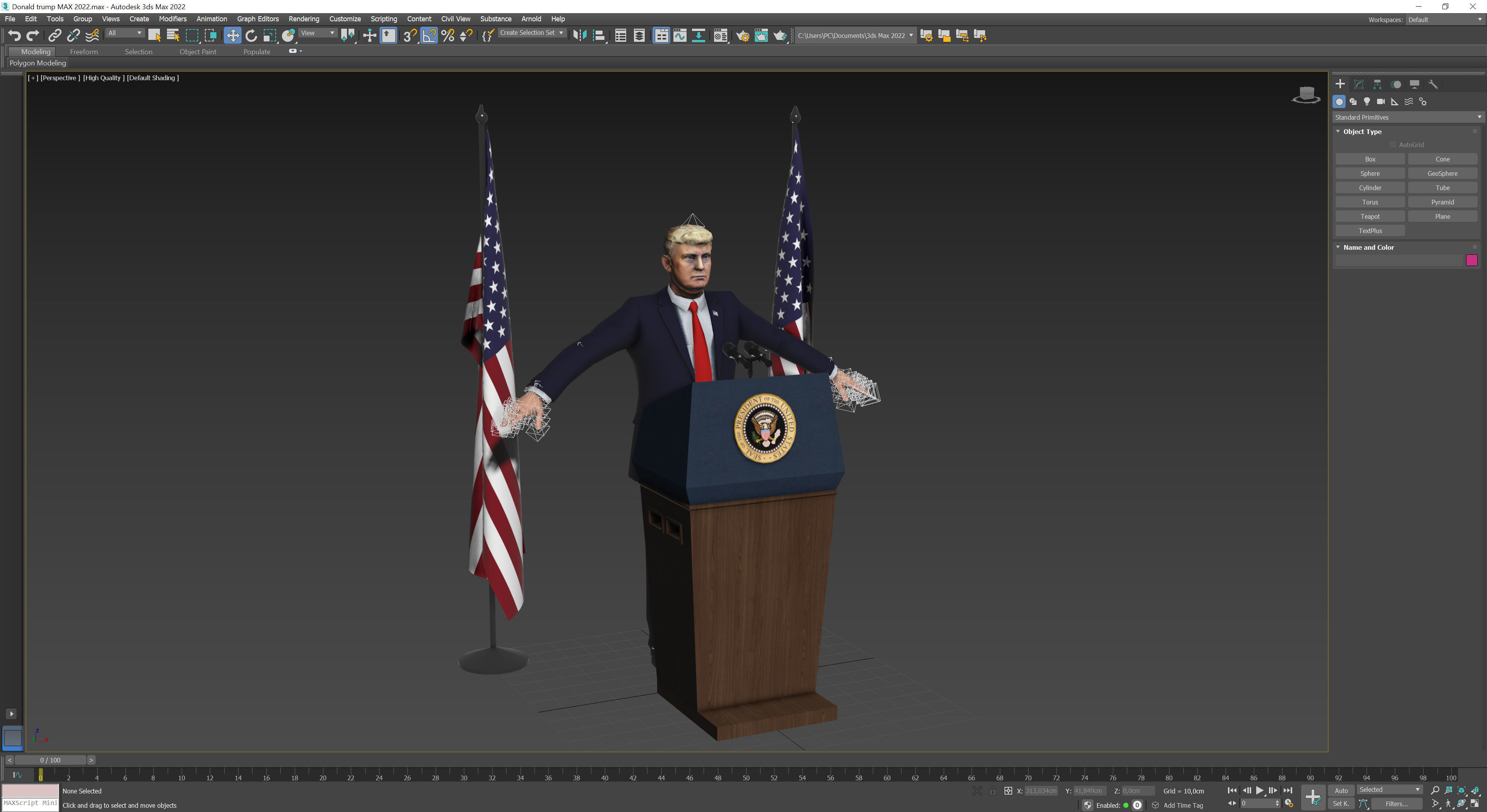Activate Select and Link tool
Viewport: 1487px width, 812px height.
(54, 36)
